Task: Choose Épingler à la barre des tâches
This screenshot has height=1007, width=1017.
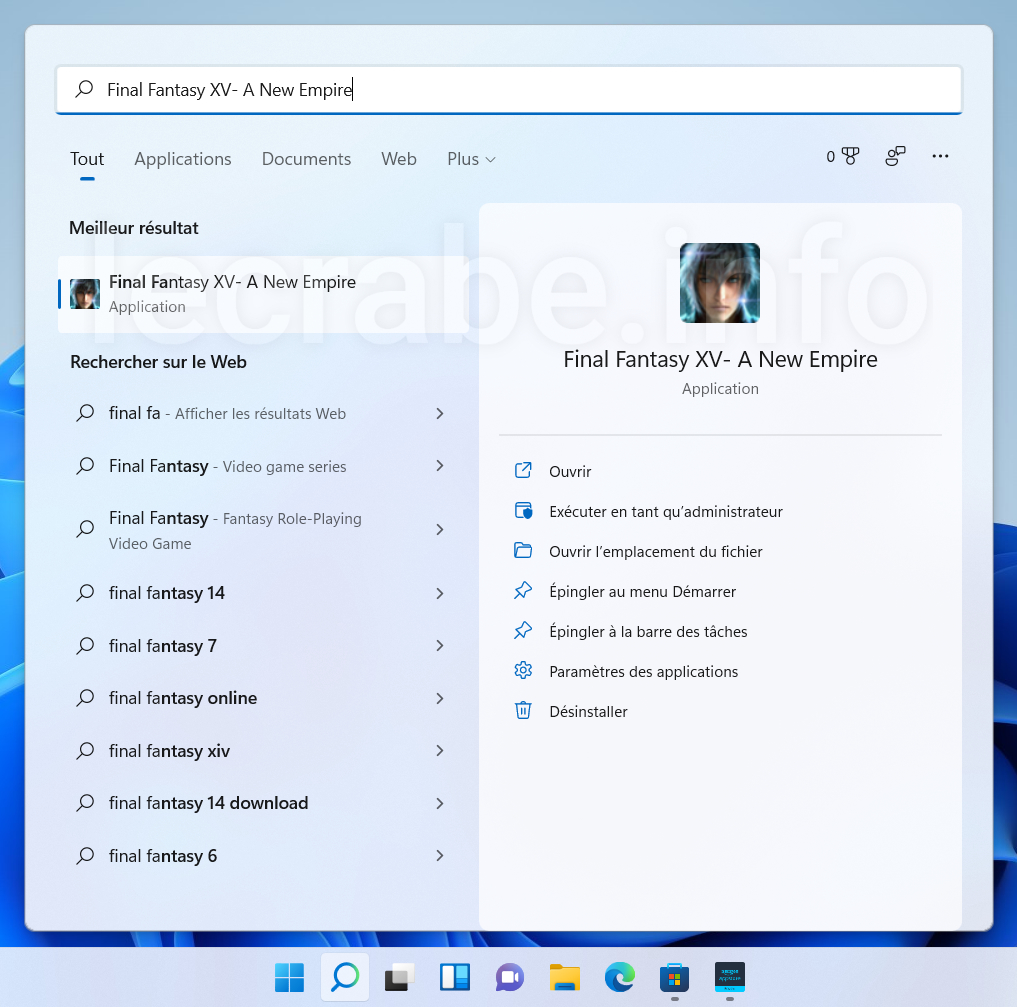Action: pos(648,632)
